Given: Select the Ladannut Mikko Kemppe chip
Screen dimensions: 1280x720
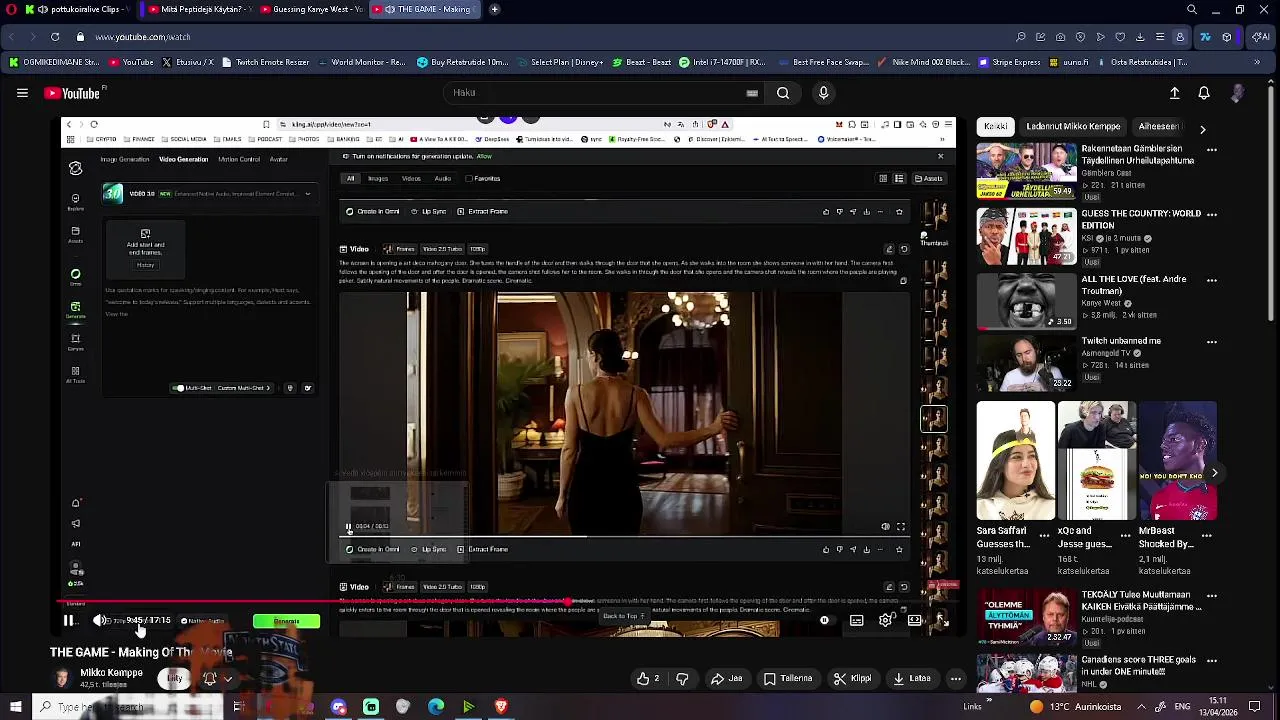Looking at the screenshot, I should (x=1073, y=127).
